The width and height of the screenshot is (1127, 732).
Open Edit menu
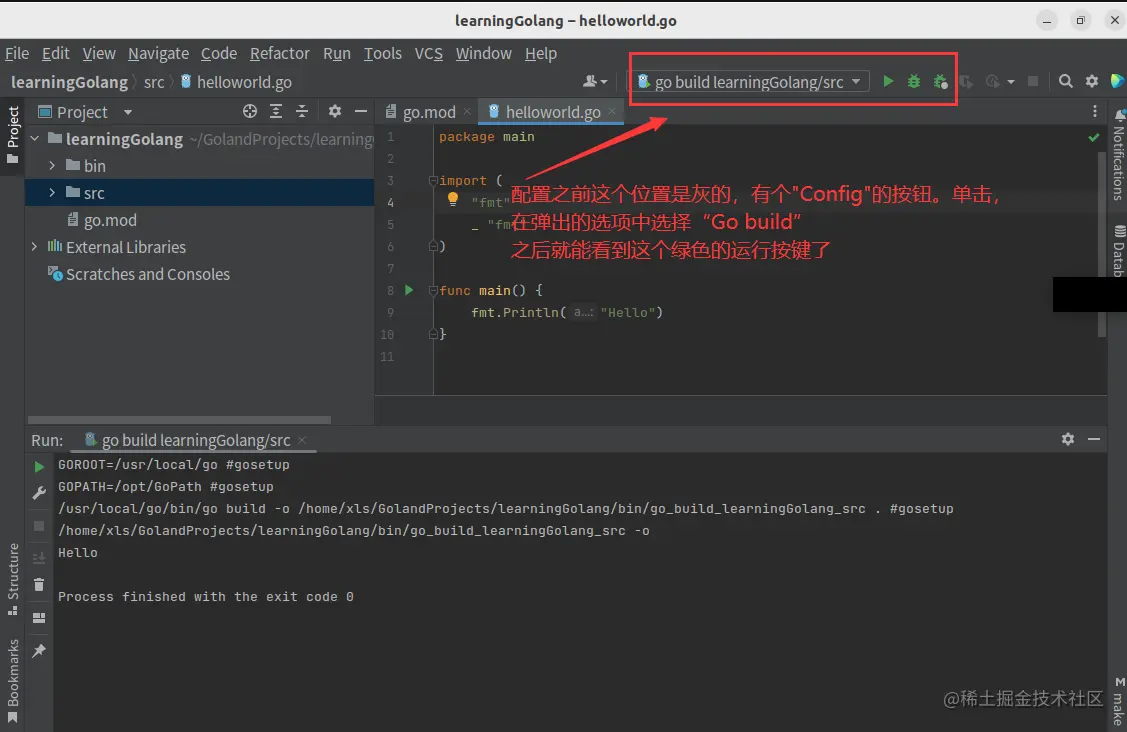click(x=55, y=53)
